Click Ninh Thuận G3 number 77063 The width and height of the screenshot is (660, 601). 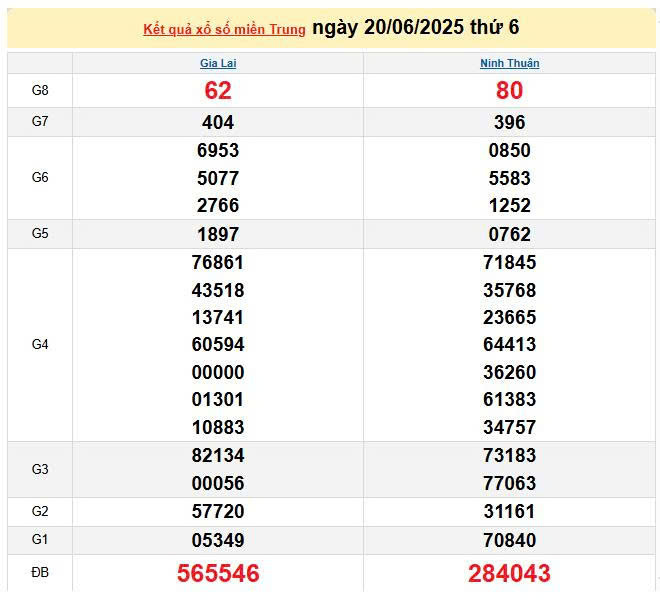click(x=509, y=483)
